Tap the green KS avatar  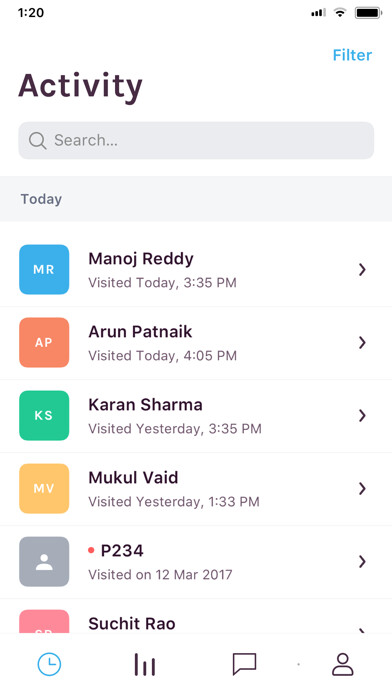coord(44,415)
